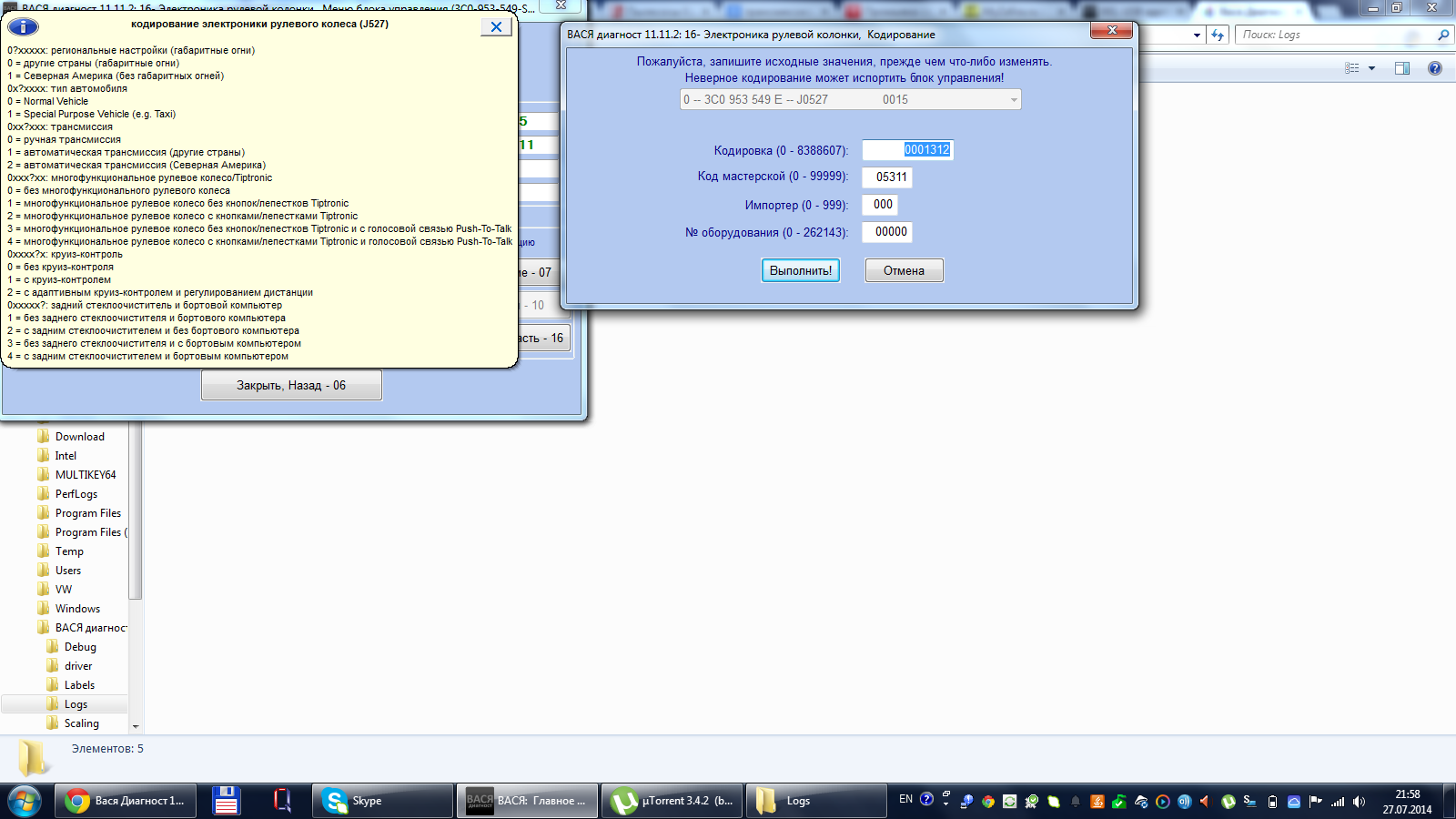Open Explorer help via question mark icon
The height and width of the screenshot is (819, 1456).
pos(1435,68)
